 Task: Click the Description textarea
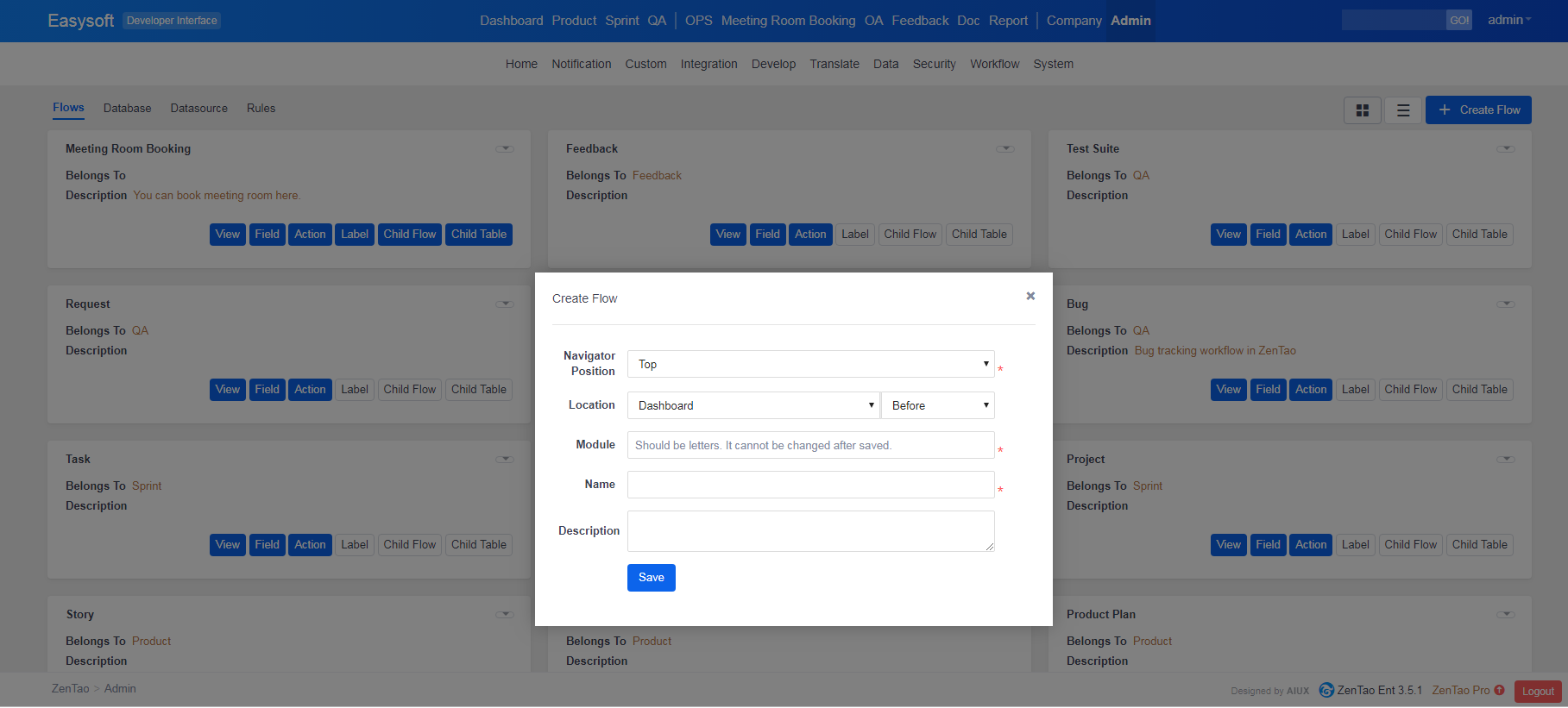(x=810, y=530)
